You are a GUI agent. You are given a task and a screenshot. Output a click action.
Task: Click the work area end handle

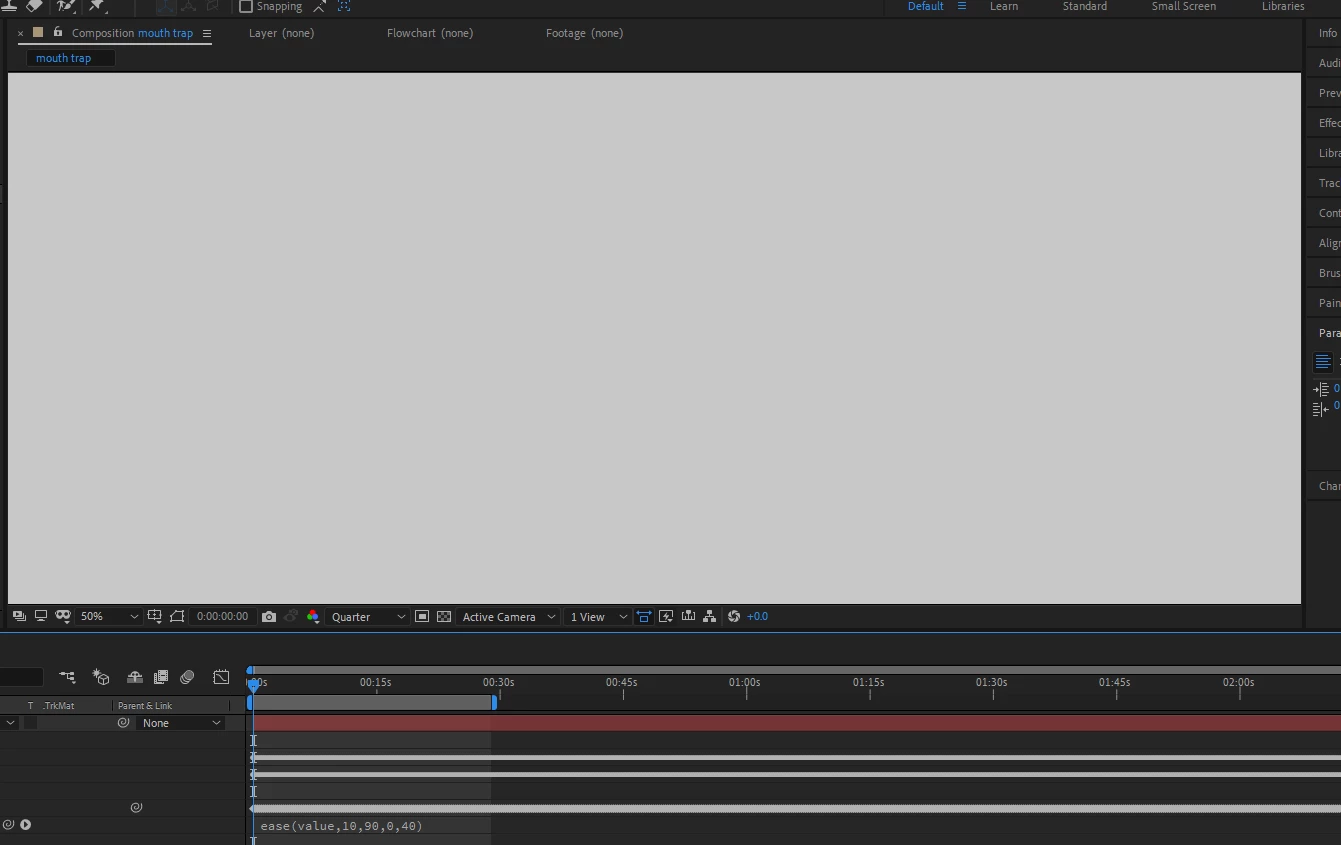(x=494, y=703)
